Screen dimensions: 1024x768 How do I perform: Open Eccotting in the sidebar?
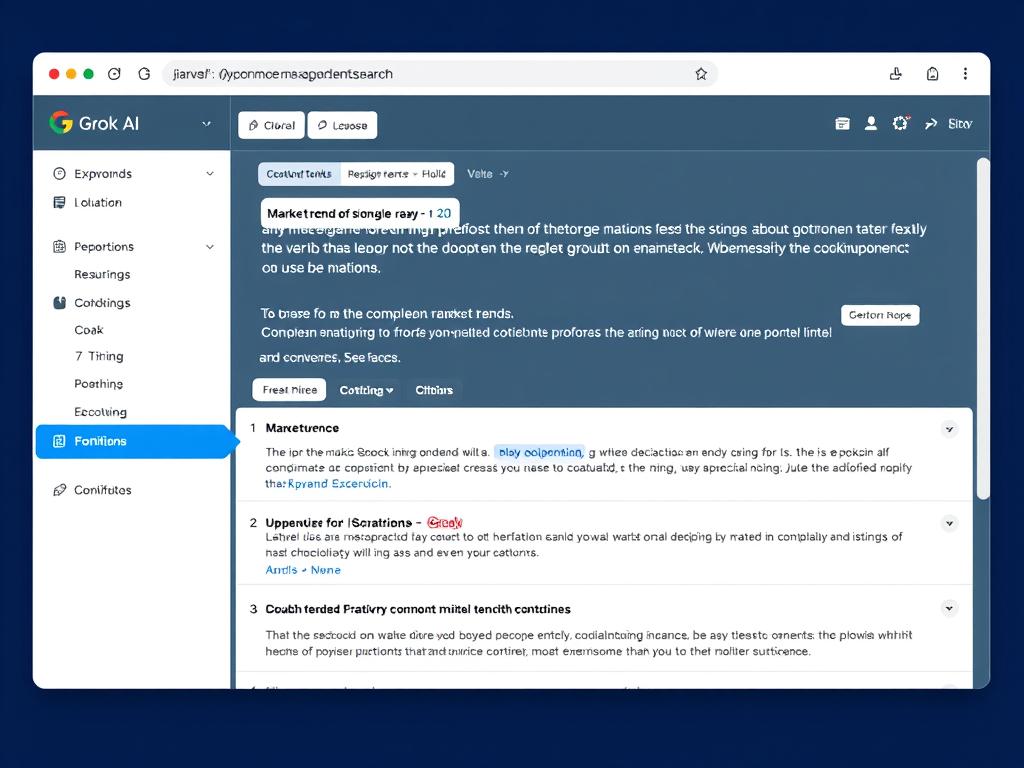[101, 412]
